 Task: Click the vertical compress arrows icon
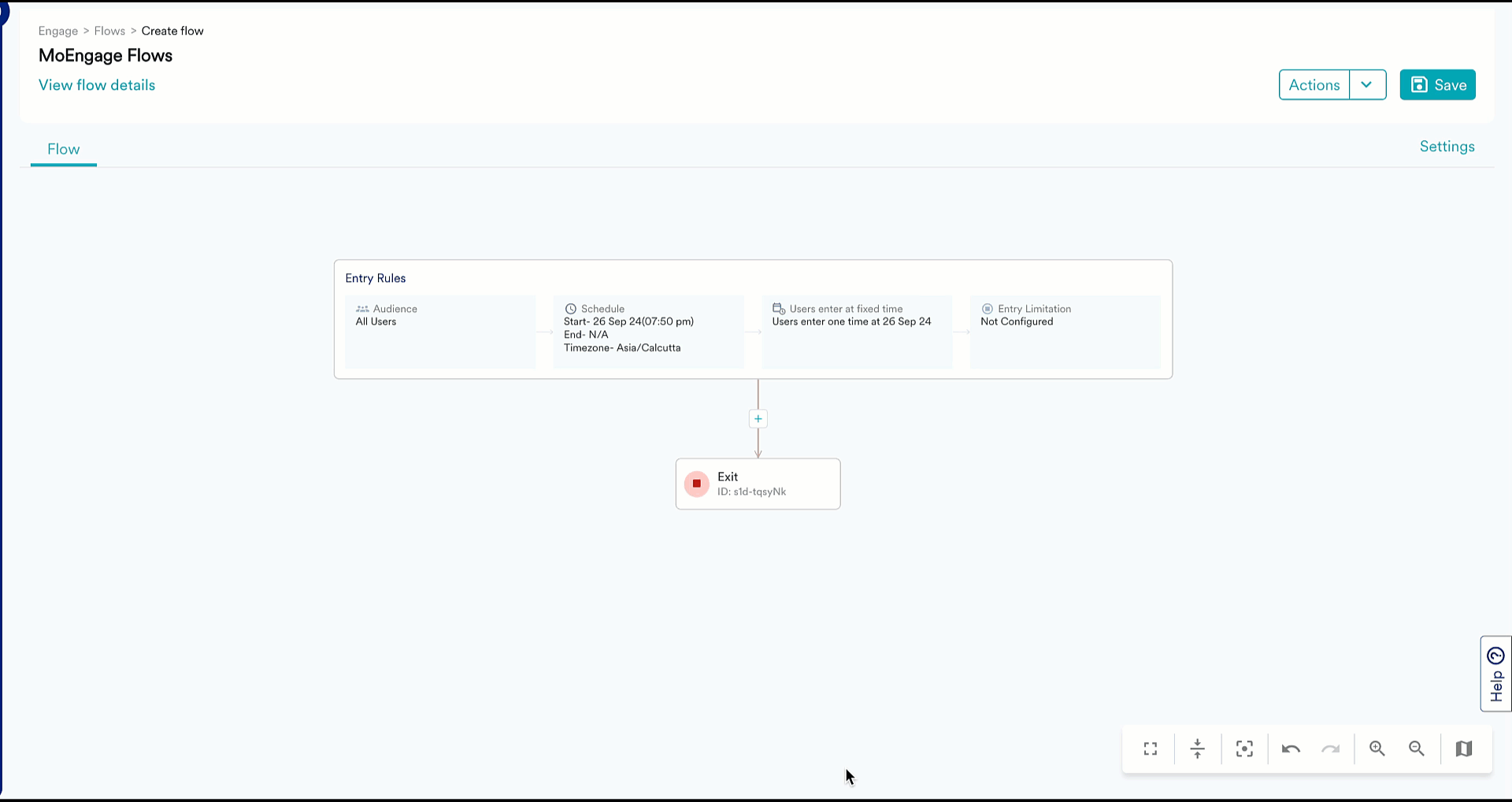(1197, 749)
